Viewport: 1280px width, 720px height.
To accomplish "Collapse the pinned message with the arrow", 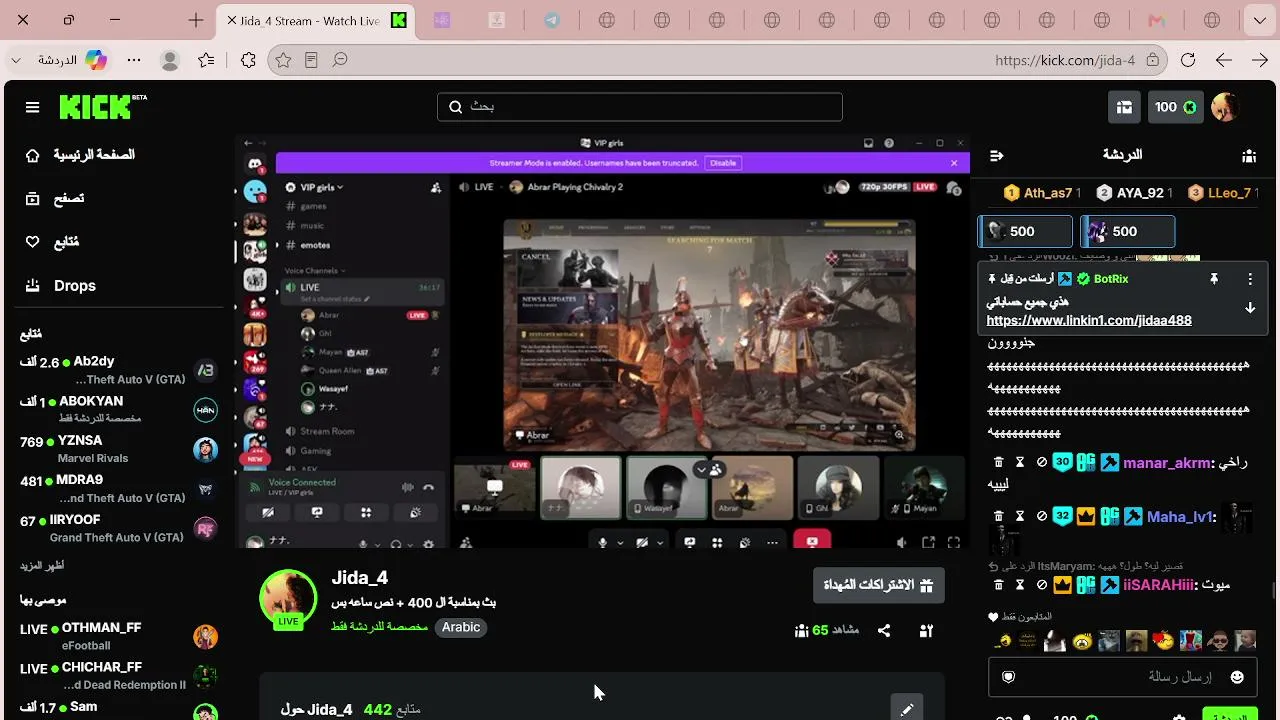I will pos(1250,308).
